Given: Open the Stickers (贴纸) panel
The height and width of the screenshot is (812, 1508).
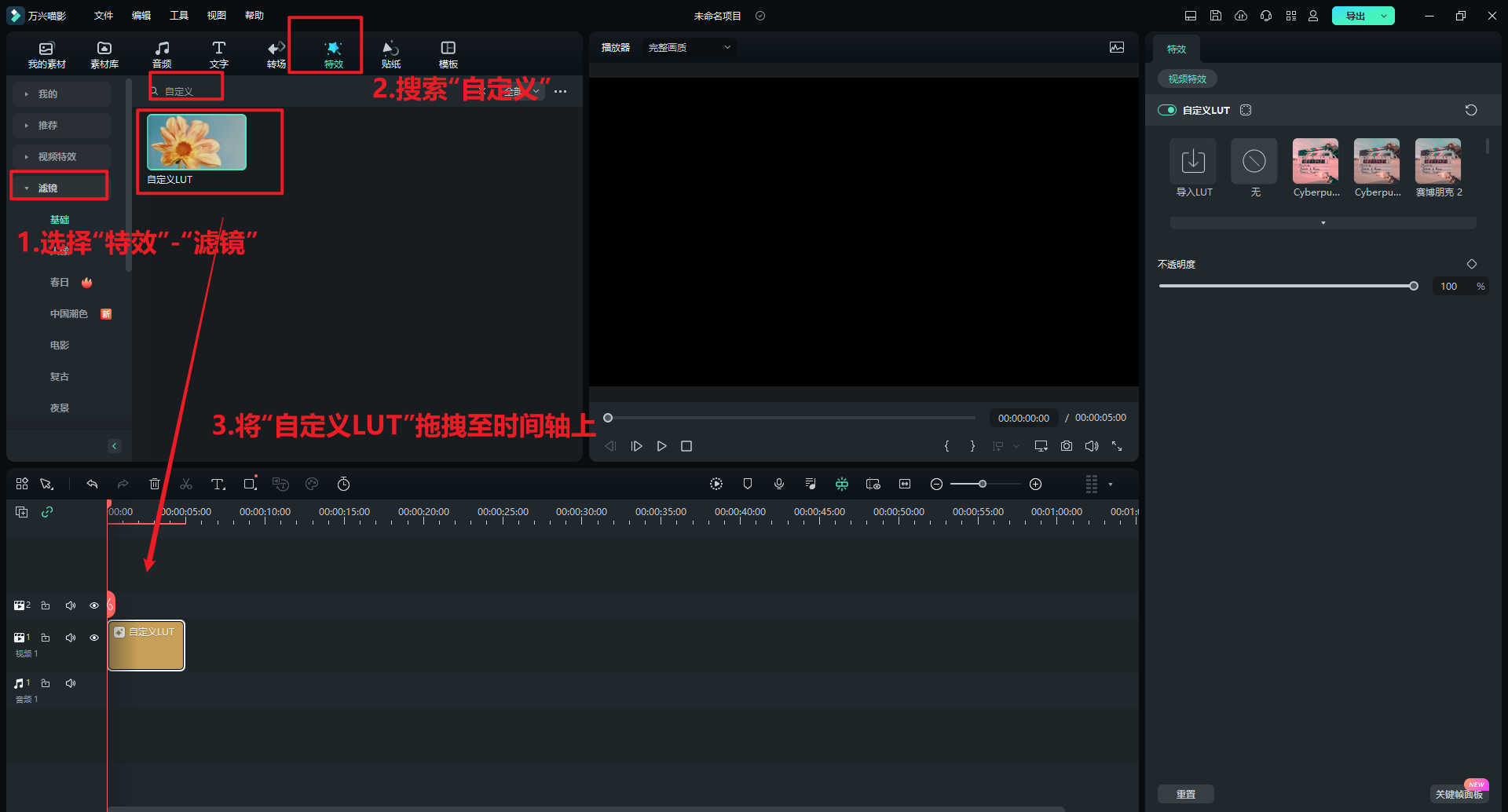Looking at the screenshot, I should pos(390,54).
